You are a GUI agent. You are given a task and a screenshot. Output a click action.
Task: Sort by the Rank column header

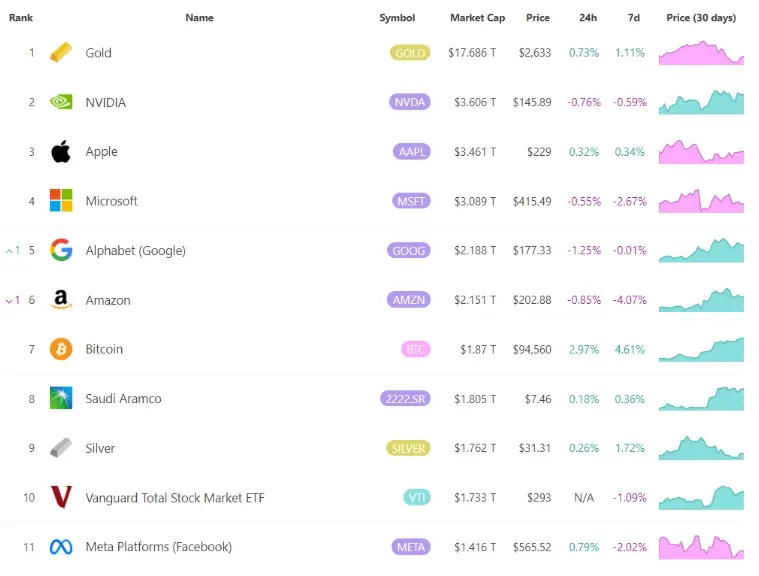[x=21, y=17]
